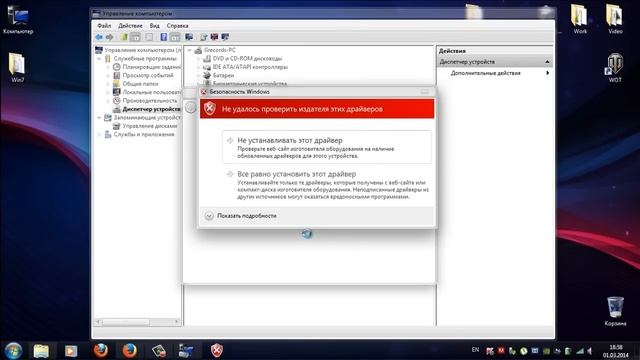Click the uninstall device toolbar icon
The image size is (640, 360).
(x=214, y=37)
